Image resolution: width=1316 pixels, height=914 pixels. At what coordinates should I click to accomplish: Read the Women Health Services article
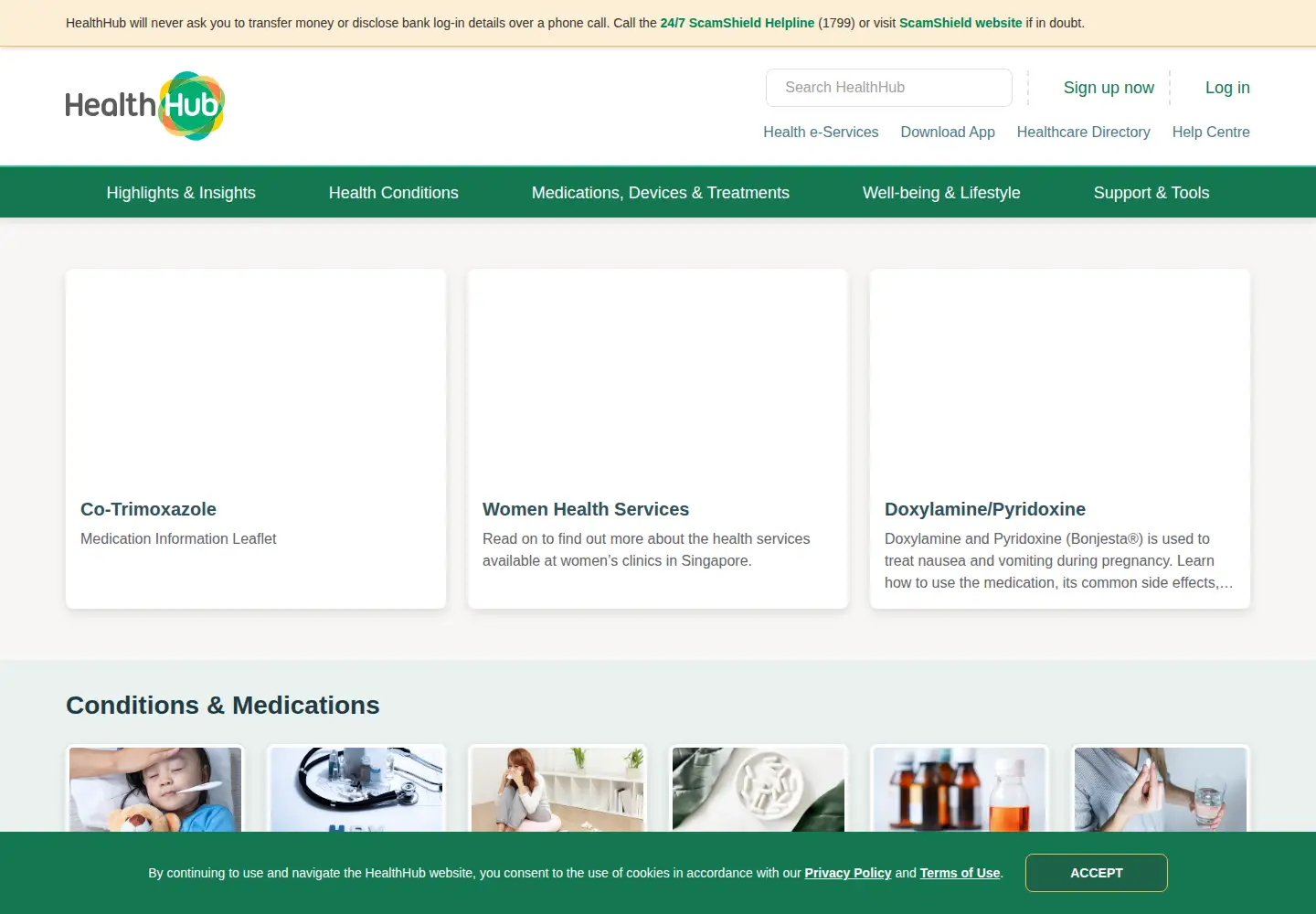(x=586, y=509)
